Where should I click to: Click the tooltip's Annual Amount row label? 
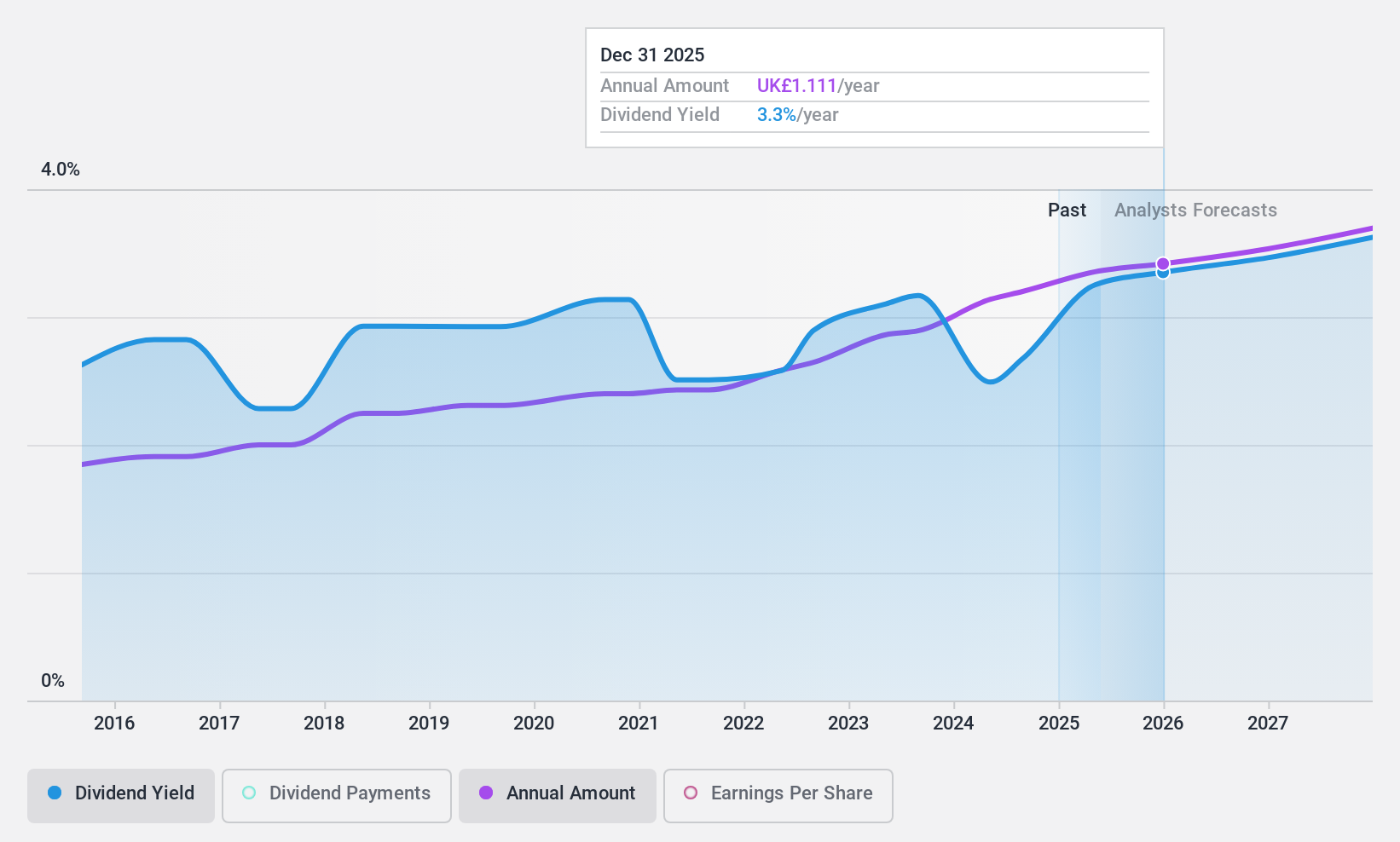pyautogui.click(x=664, y=86)
